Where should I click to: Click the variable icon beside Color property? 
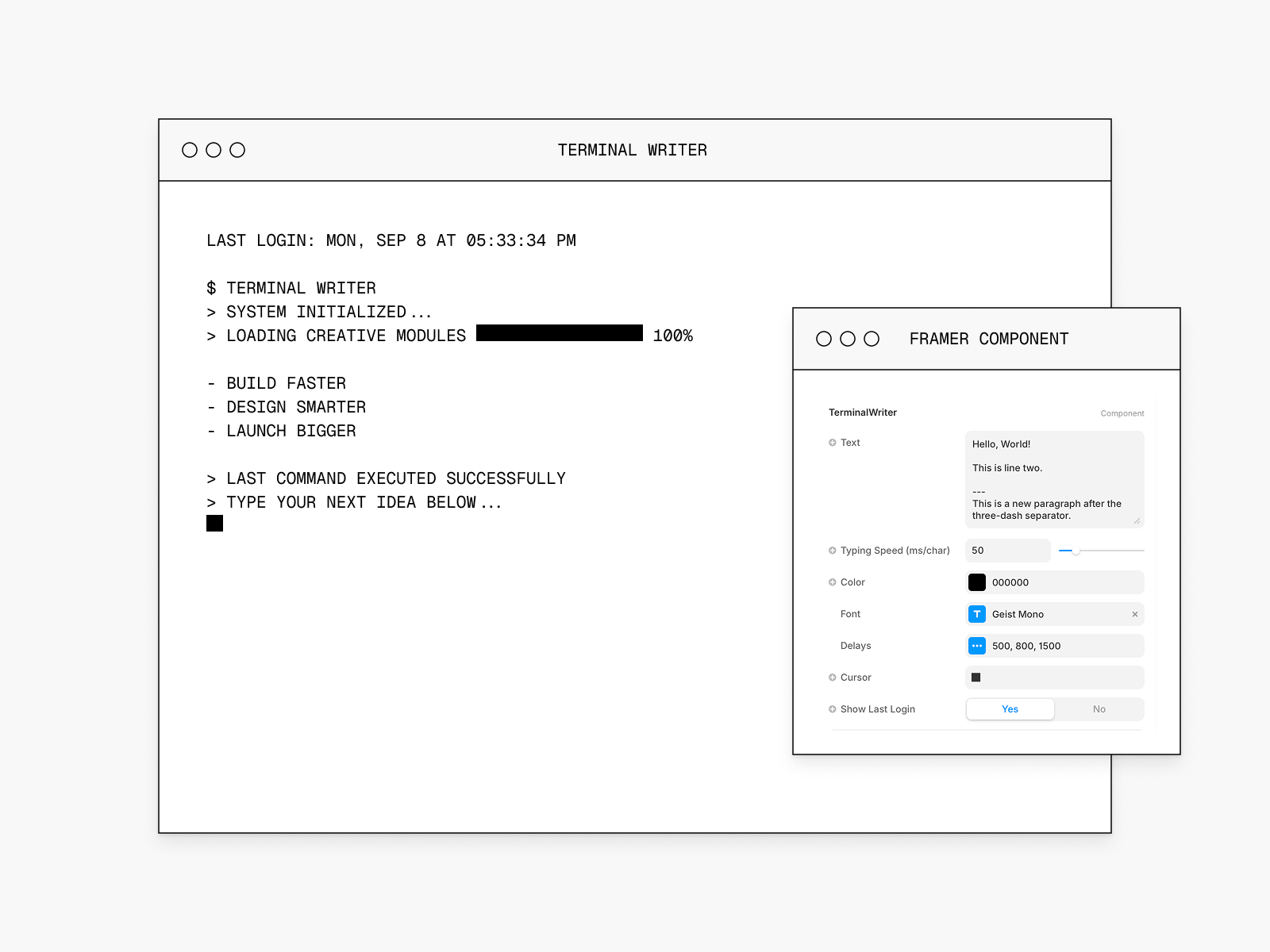tap(831, 582)
